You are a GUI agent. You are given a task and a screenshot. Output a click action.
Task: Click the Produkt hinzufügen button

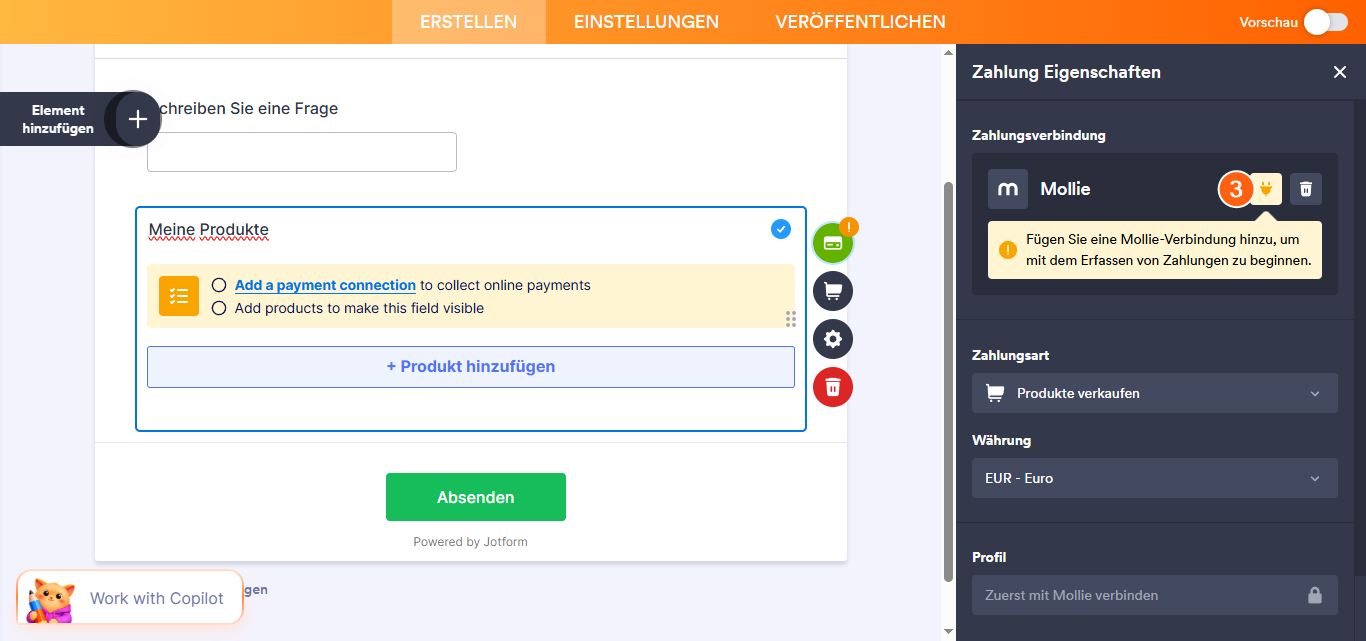point(470,366)
